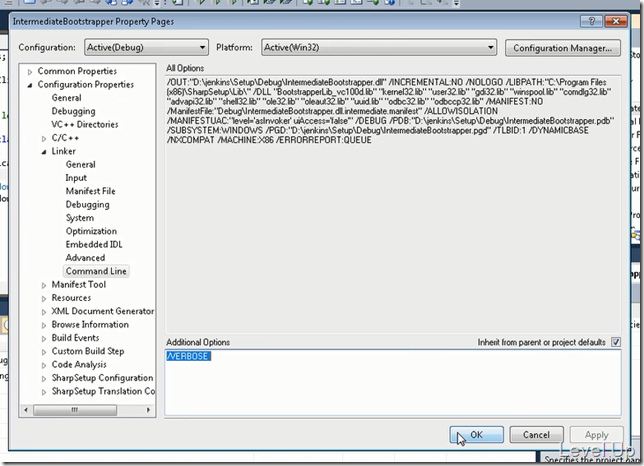The width and height of the screenshot is (644, 466).
Task: Select Code Analysis label
Action: coord(79,365)
